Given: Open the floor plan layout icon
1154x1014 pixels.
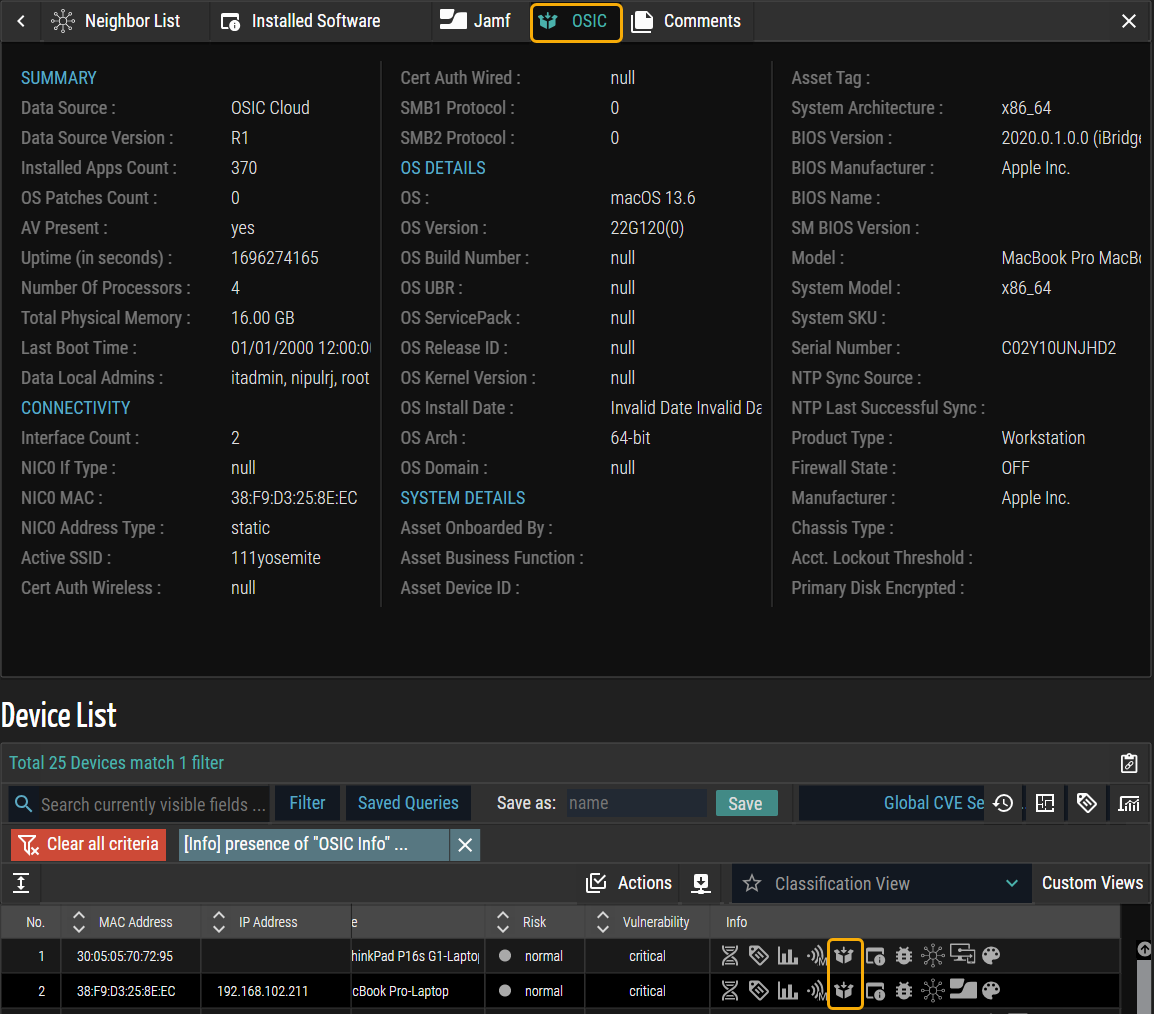Looking at the screenshot, I should (x=1045, y=803).
